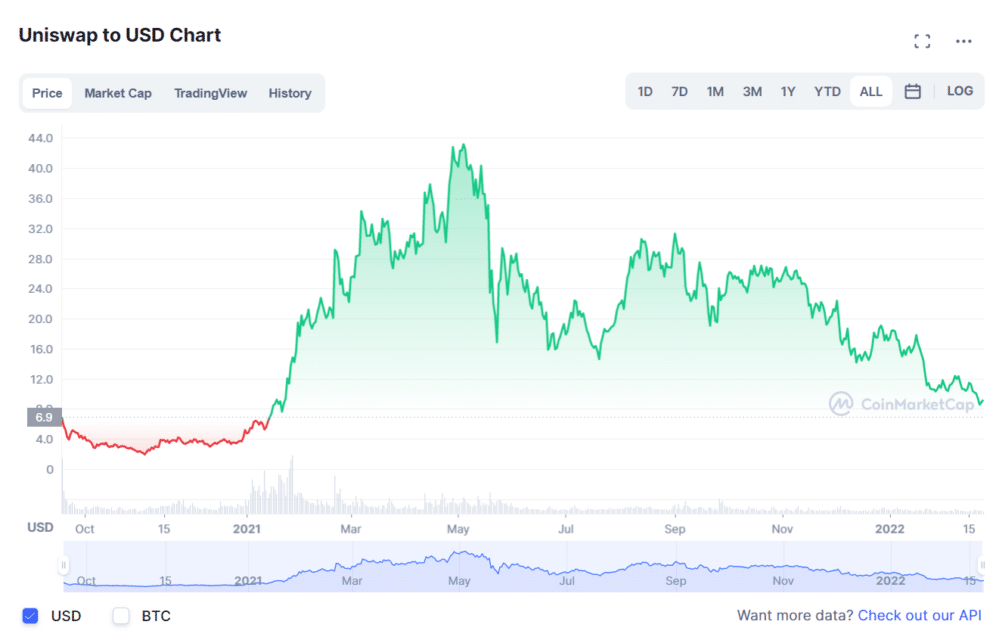The image size is (996, 640).
Task: Switch to the TradingView tab
Action: coord(210,93)
